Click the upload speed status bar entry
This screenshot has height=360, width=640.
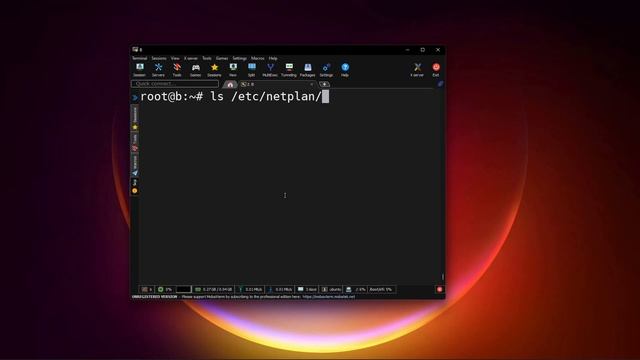click(250, 289)
